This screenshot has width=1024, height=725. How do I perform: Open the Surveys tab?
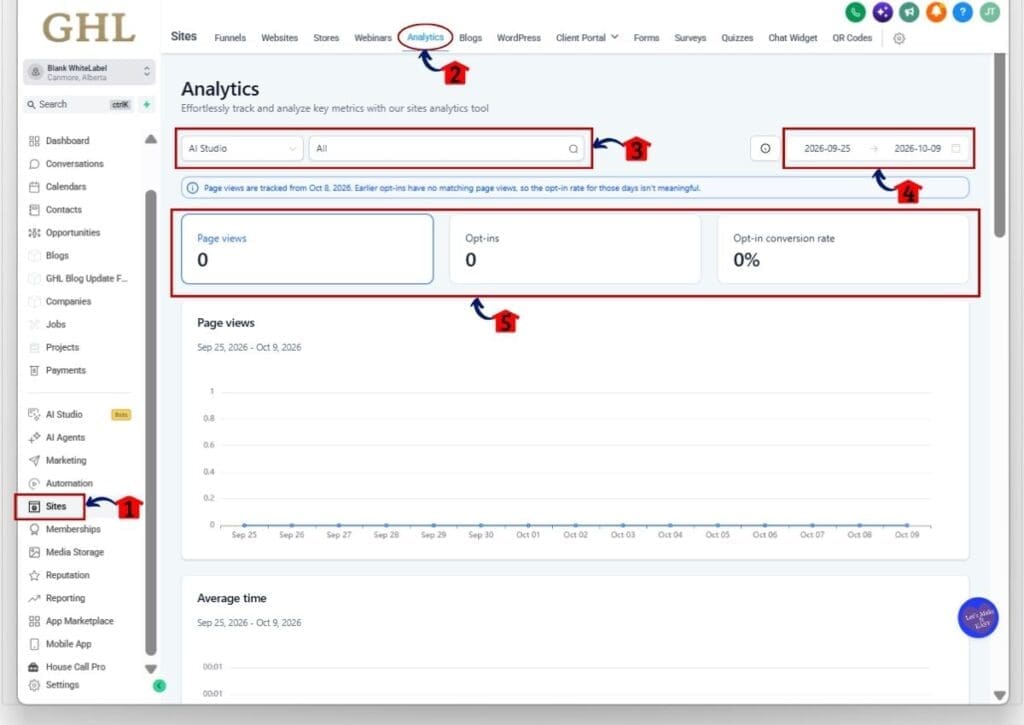pos(690,38)
